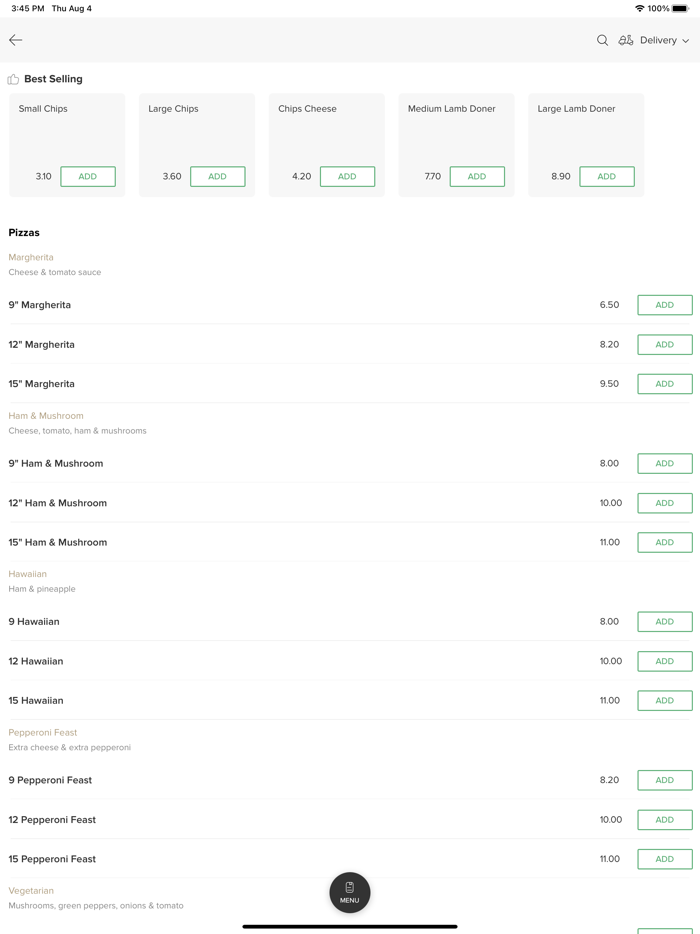Add Large Lamb Doner to order
This screenshot has width=700, height=934.
click(607, 176)
